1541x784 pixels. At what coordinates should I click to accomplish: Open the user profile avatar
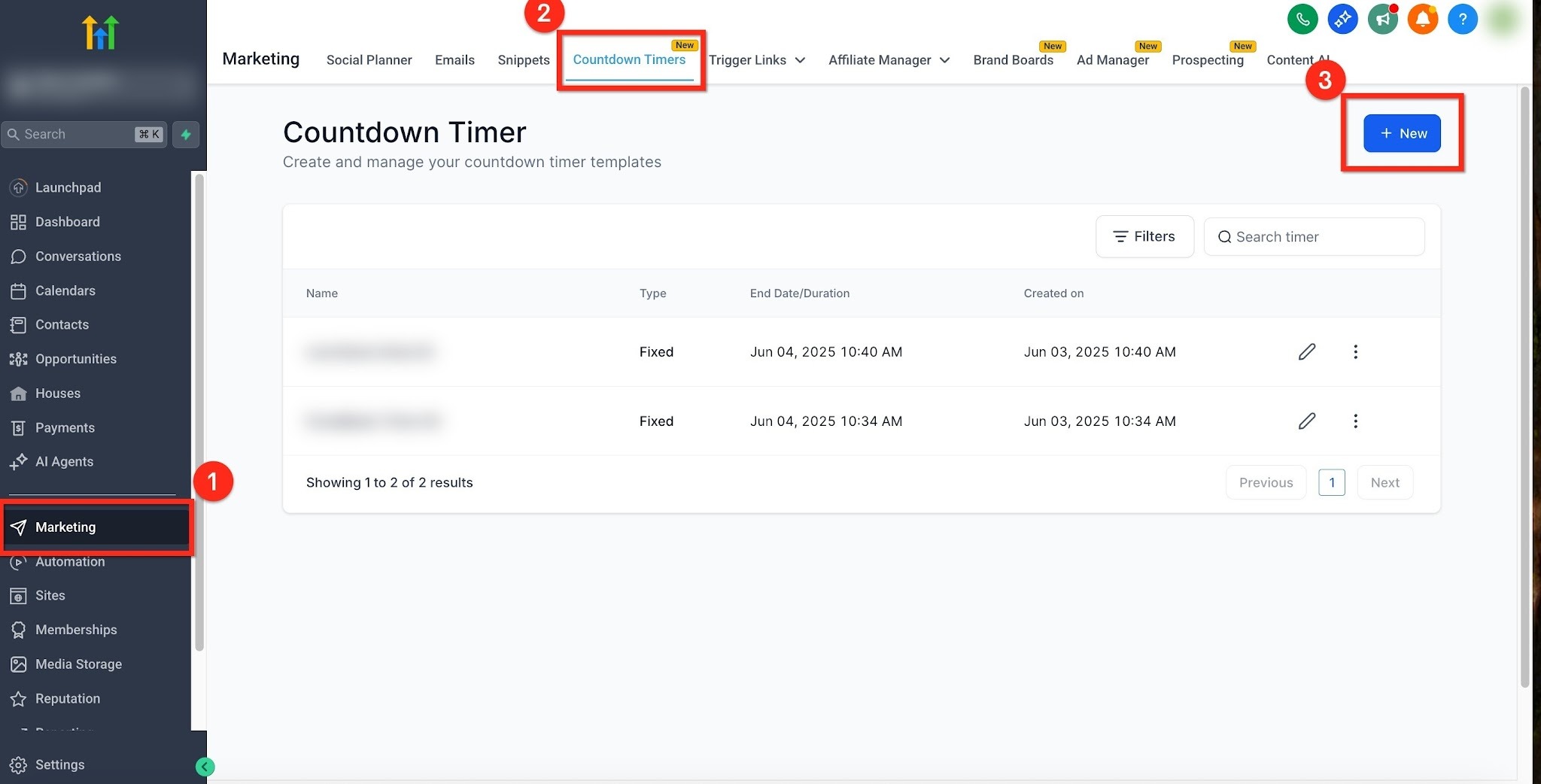pos(1503,20)
